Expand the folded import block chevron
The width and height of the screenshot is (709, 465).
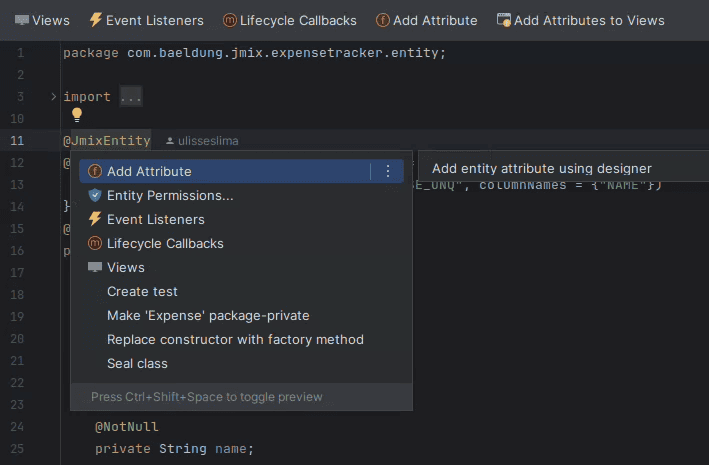pyautogui.click(x=53, y=97)
